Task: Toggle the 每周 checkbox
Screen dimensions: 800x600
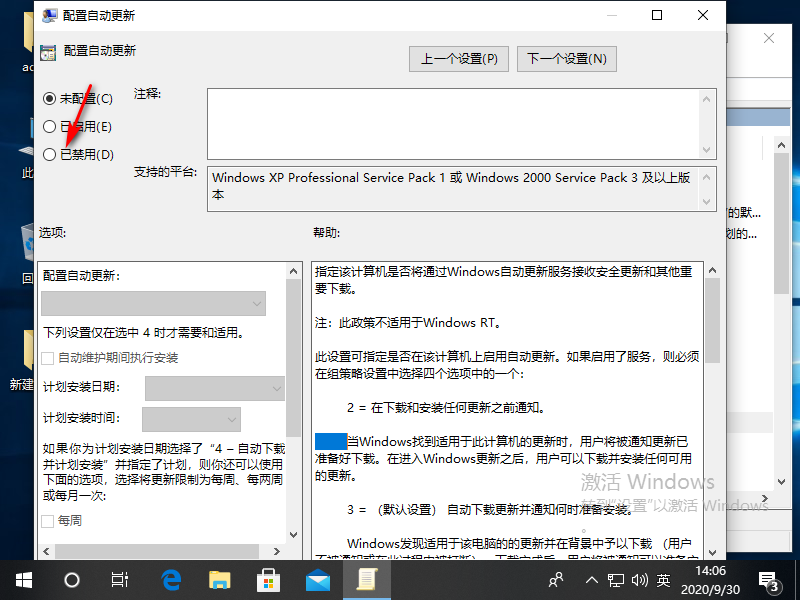Action: tap(48, 521)
